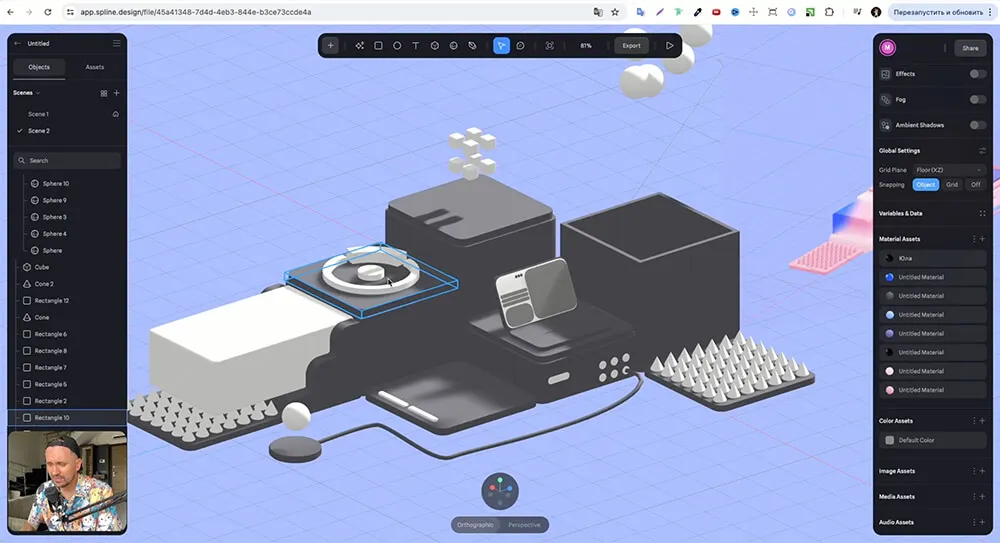Image resolution: width=1000 pixels, height=543 pixels.
Task: Open the 81% zoom level dropdown
Action: coord(585,46)
